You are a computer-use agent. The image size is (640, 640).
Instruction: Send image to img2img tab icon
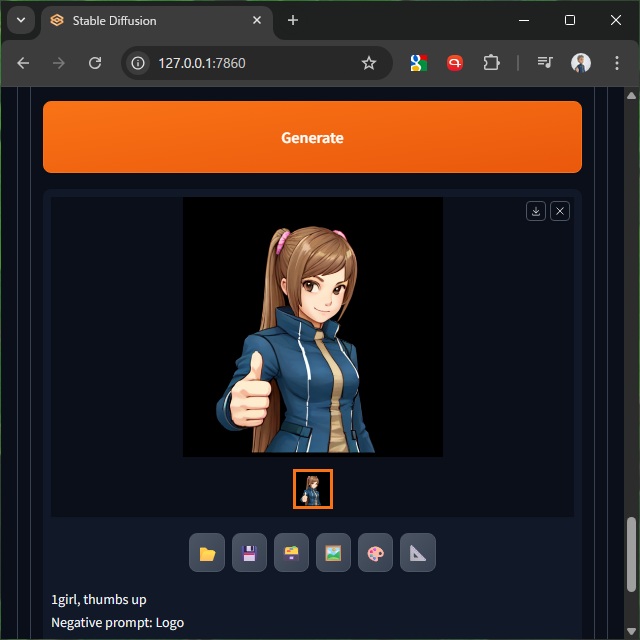(333, 553)
